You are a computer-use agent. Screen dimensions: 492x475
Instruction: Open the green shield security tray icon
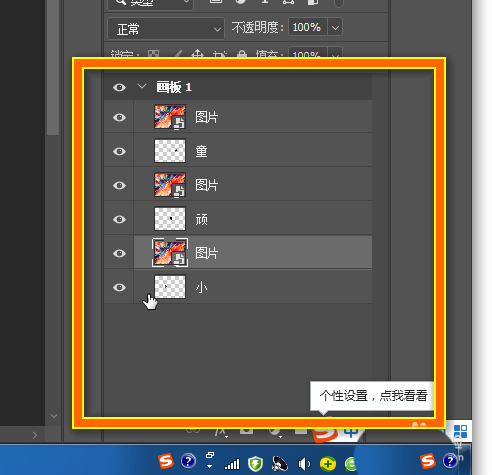(x=256, y=463)
